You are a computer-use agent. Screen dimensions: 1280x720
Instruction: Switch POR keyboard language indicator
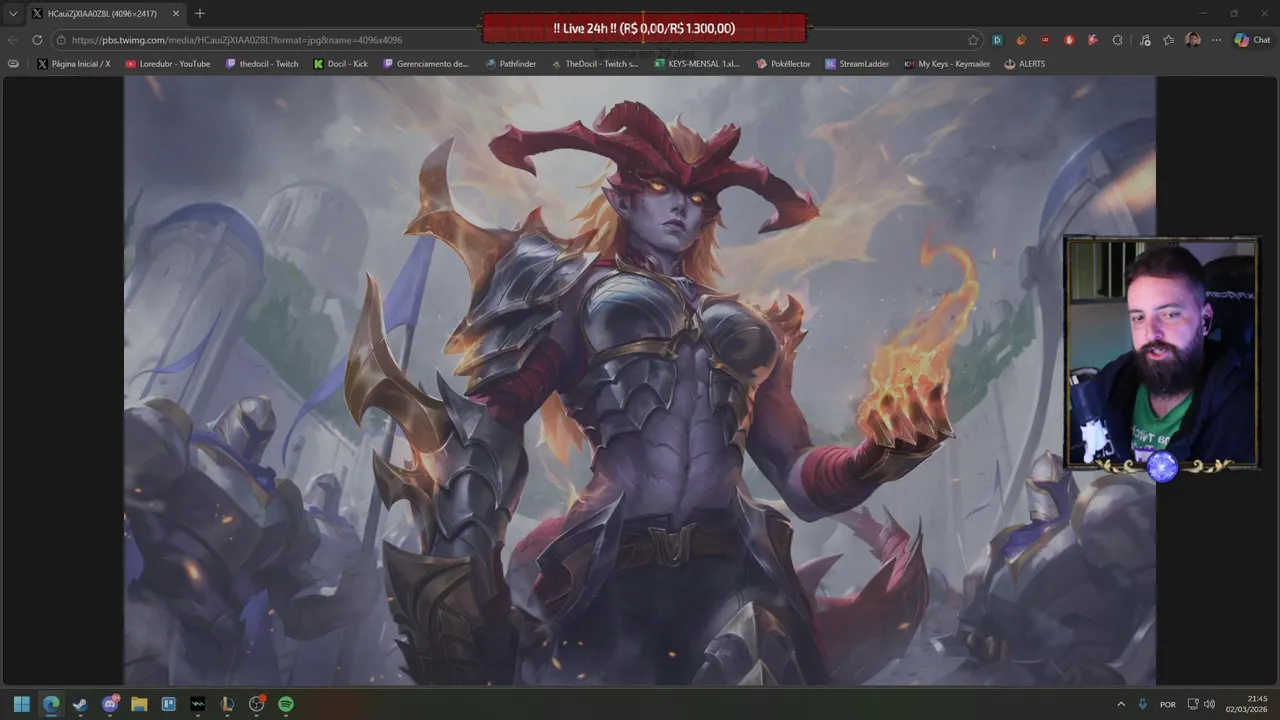(x=1168, y=704)
